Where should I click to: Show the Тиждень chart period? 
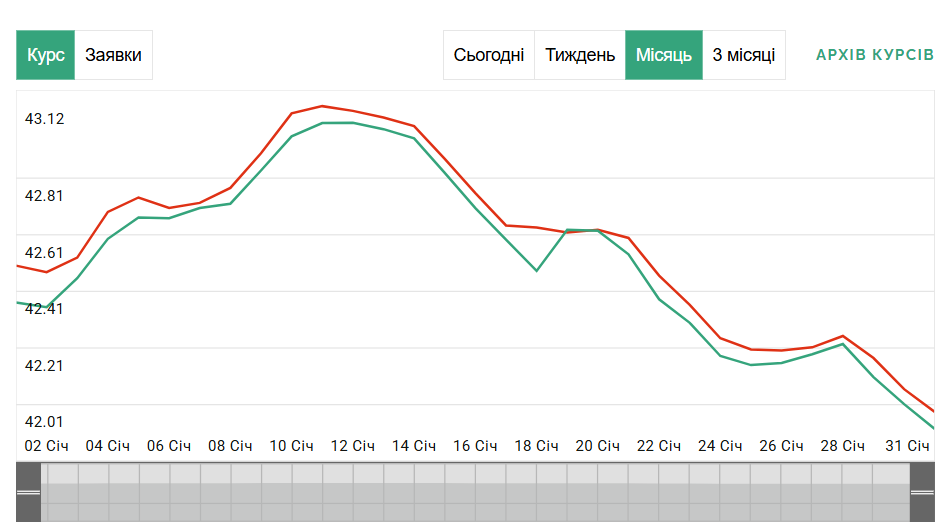coord(580,55)
